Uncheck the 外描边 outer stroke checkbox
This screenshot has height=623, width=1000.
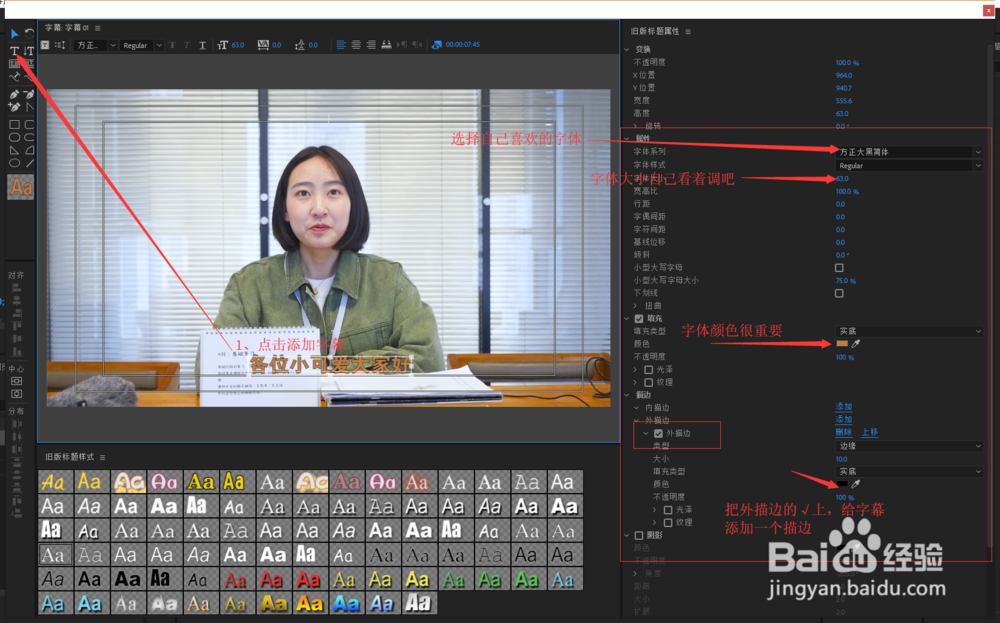coord(658,433)
